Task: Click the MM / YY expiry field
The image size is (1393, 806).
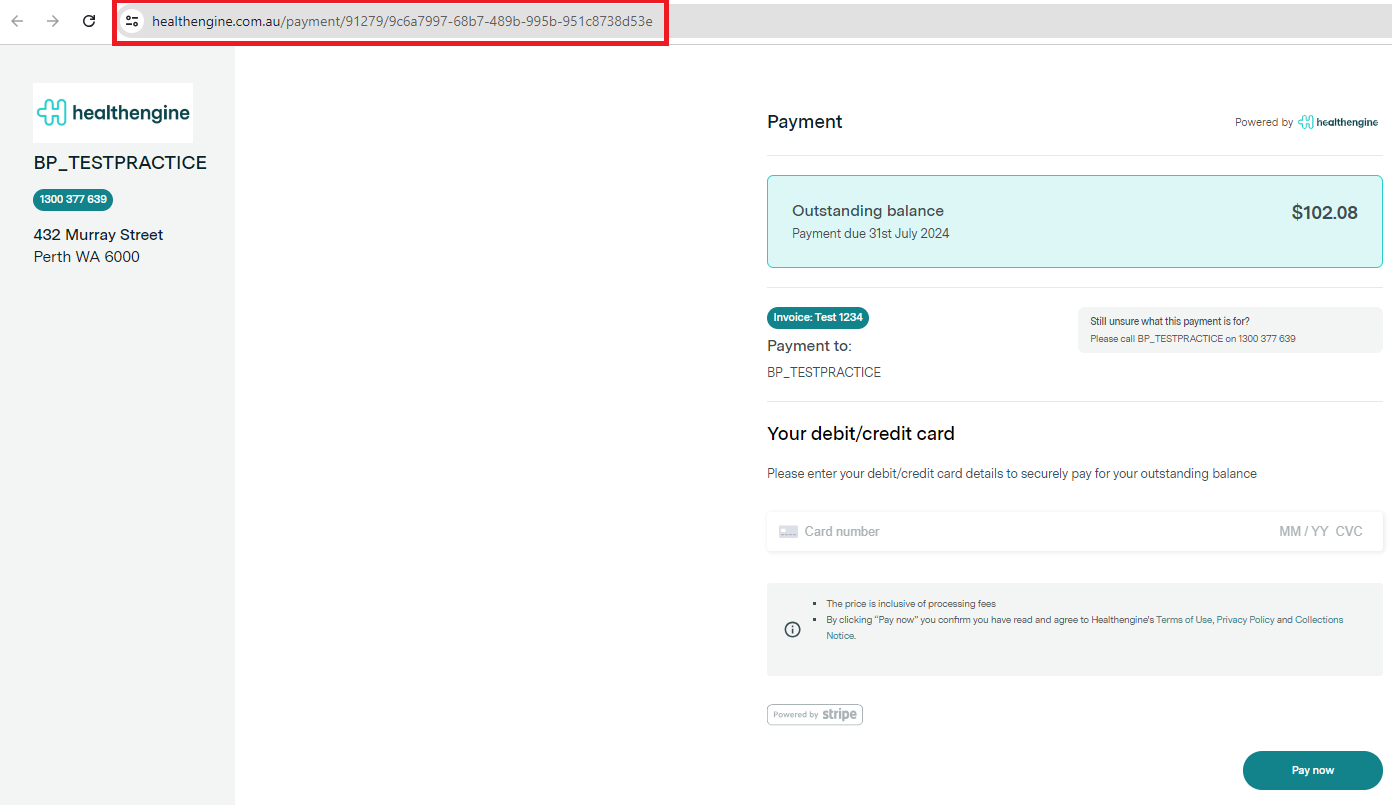Action: 1303,532
